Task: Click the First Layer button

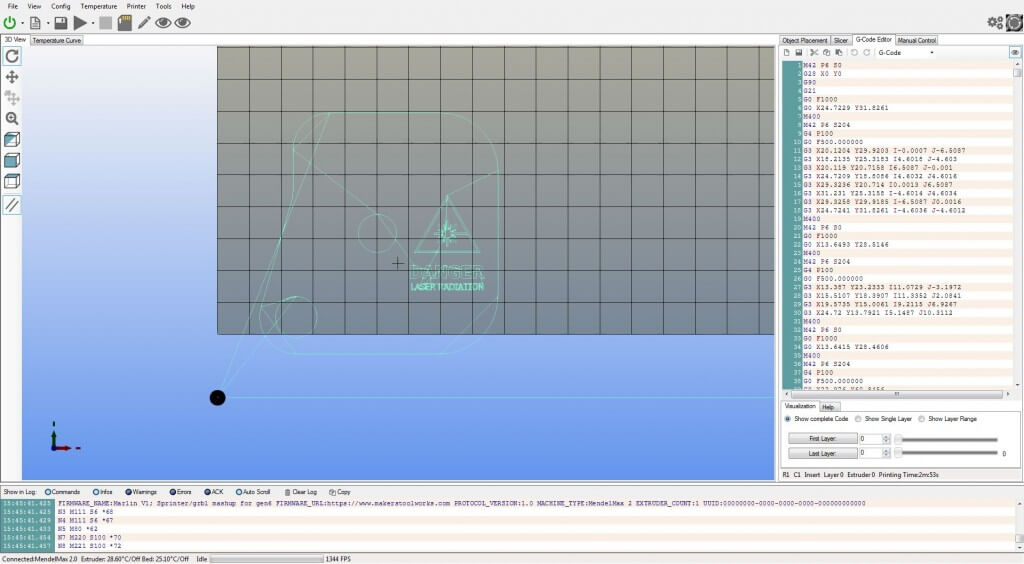Action: (819, 439)
